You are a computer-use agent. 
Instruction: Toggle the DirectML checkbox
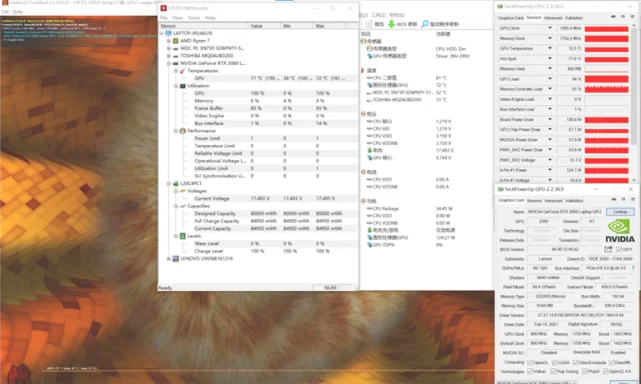612,363
